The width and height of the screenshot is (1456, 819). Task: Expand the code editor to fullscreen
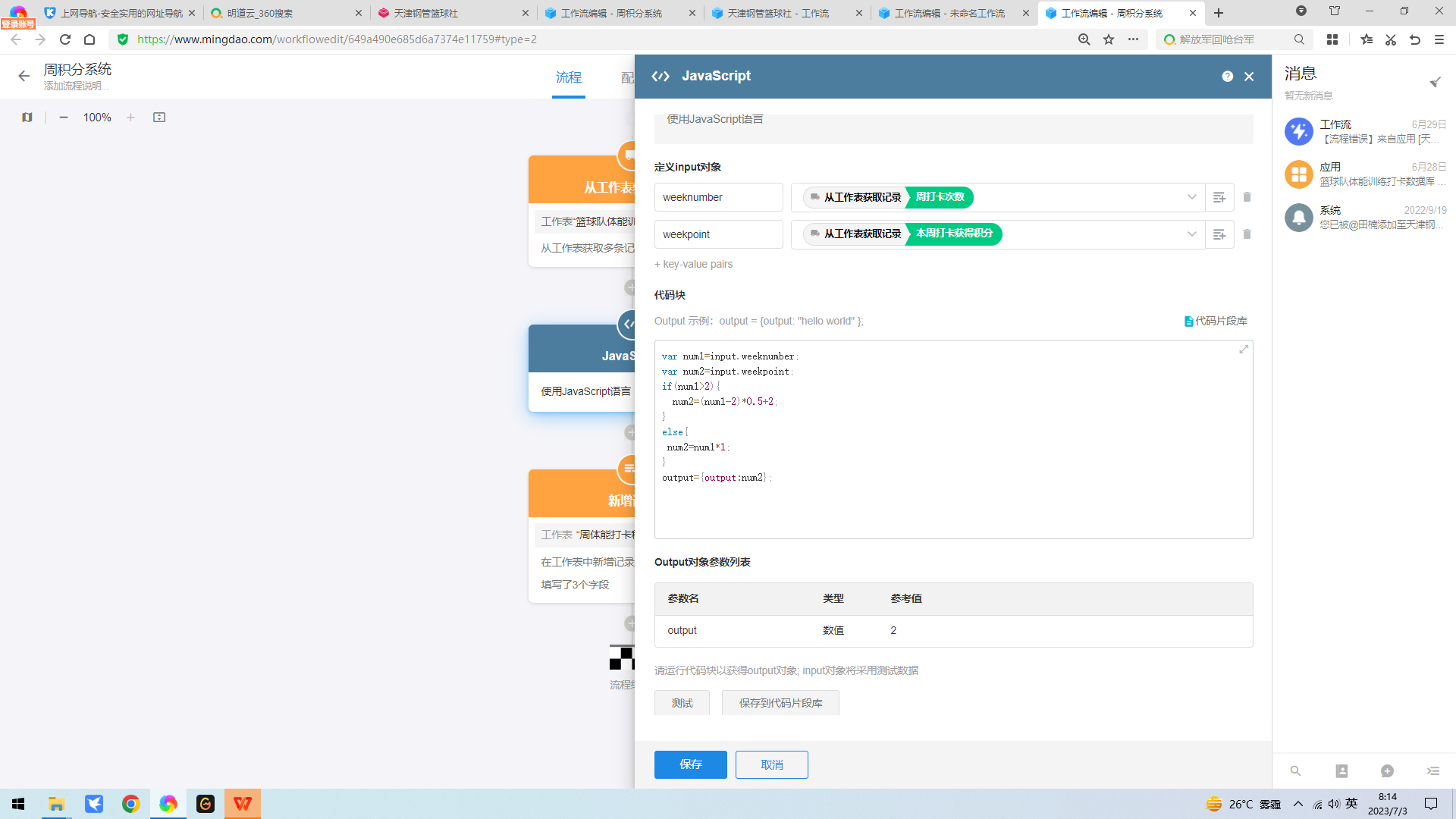(1244, 350)
